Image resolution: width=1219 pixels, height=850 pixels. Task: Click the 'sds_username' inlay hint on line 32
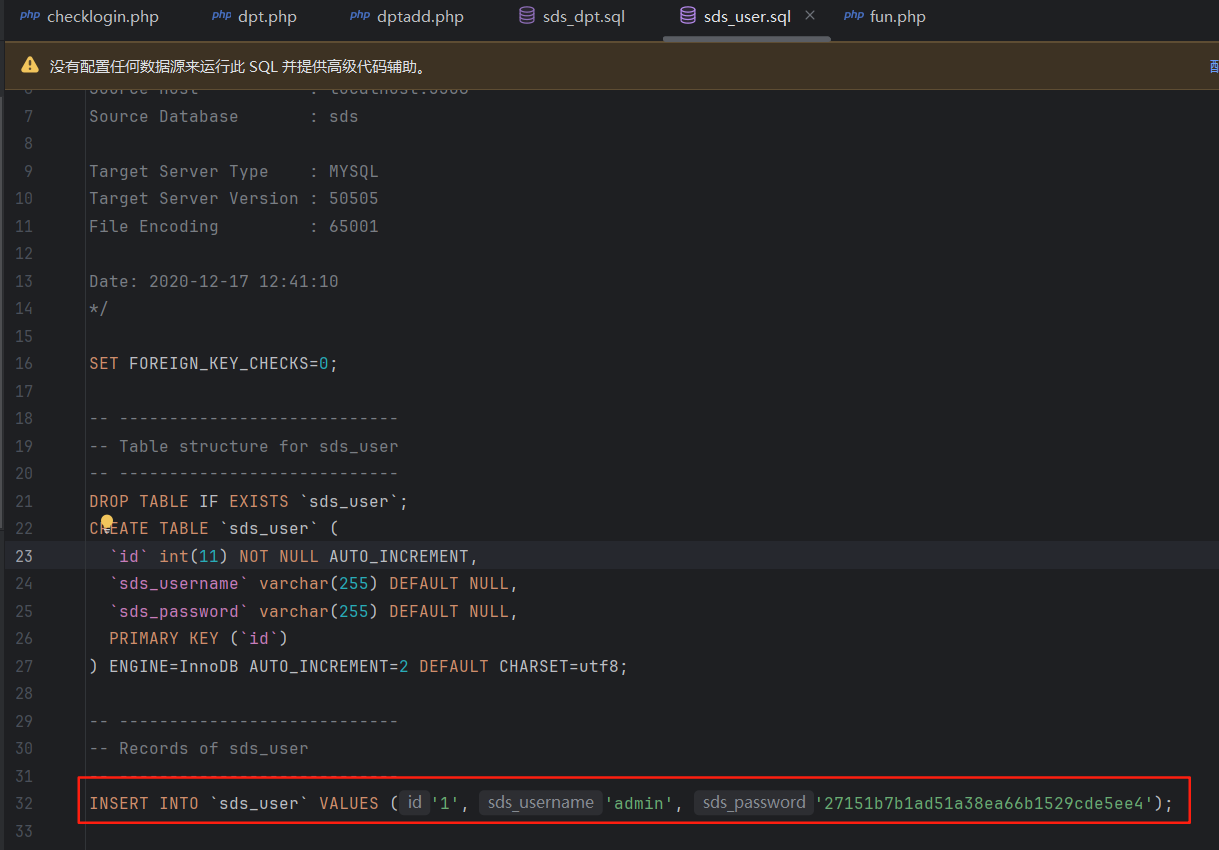(541, 802)
